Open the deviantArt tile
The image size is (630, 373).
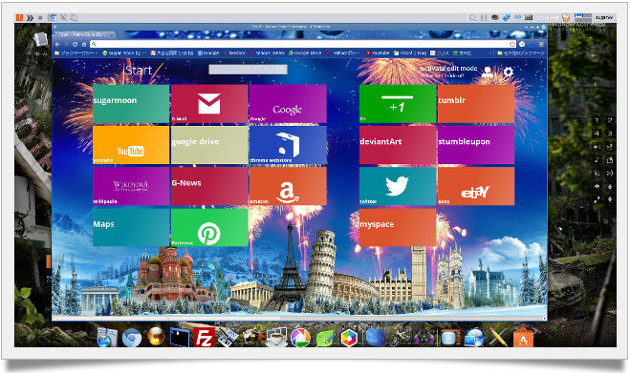pos(398,145)
